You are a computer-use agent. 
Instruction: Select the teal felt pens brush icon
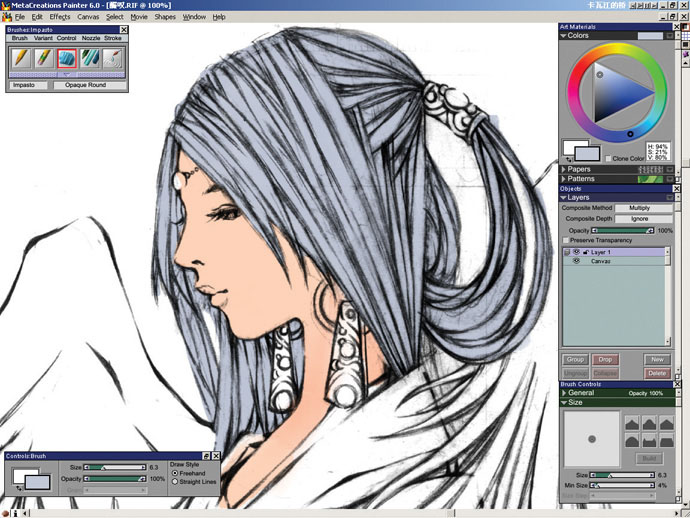[90, 59]
